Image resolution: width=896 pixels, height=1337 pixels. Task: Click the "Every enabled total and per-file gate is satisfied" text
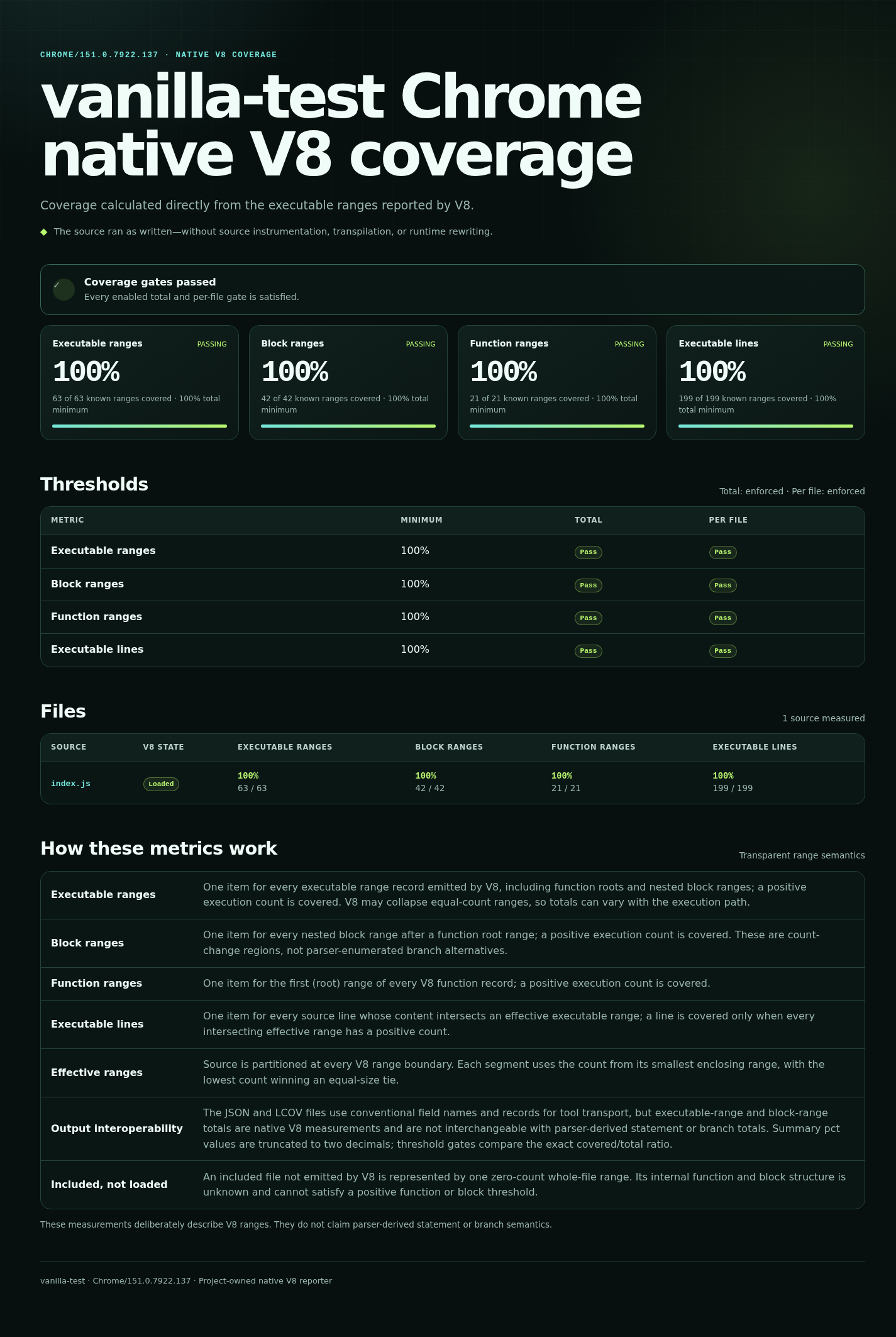coord(192,297)
